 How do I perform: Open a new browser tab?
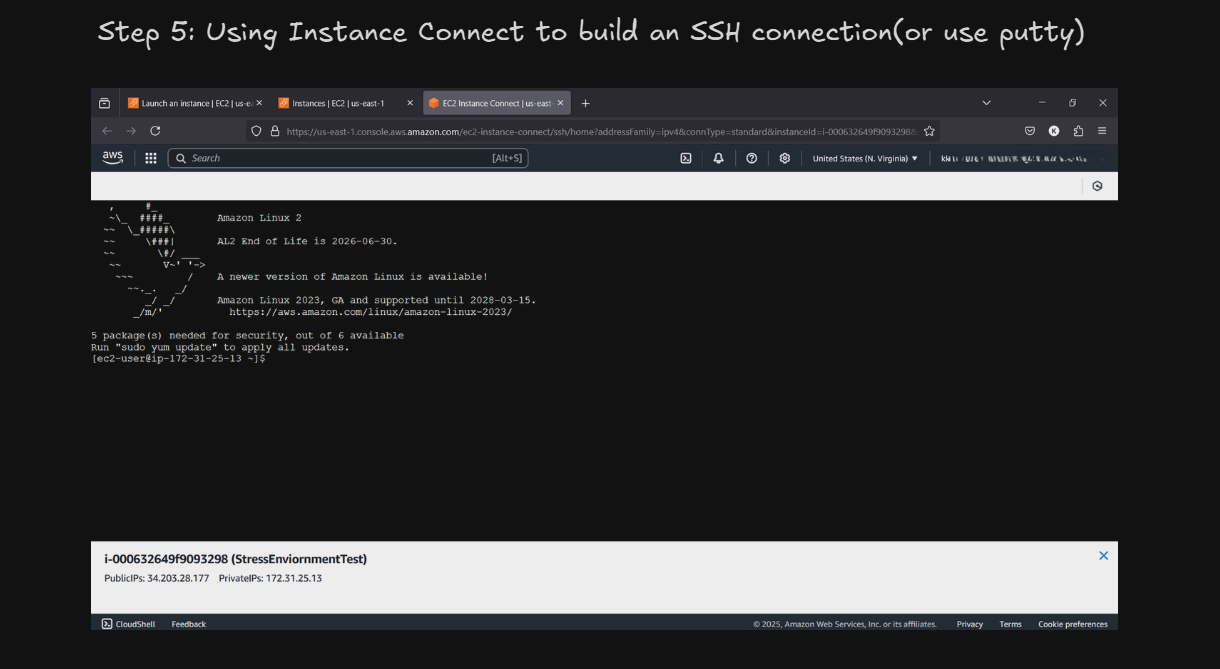(x=586, y=103)
